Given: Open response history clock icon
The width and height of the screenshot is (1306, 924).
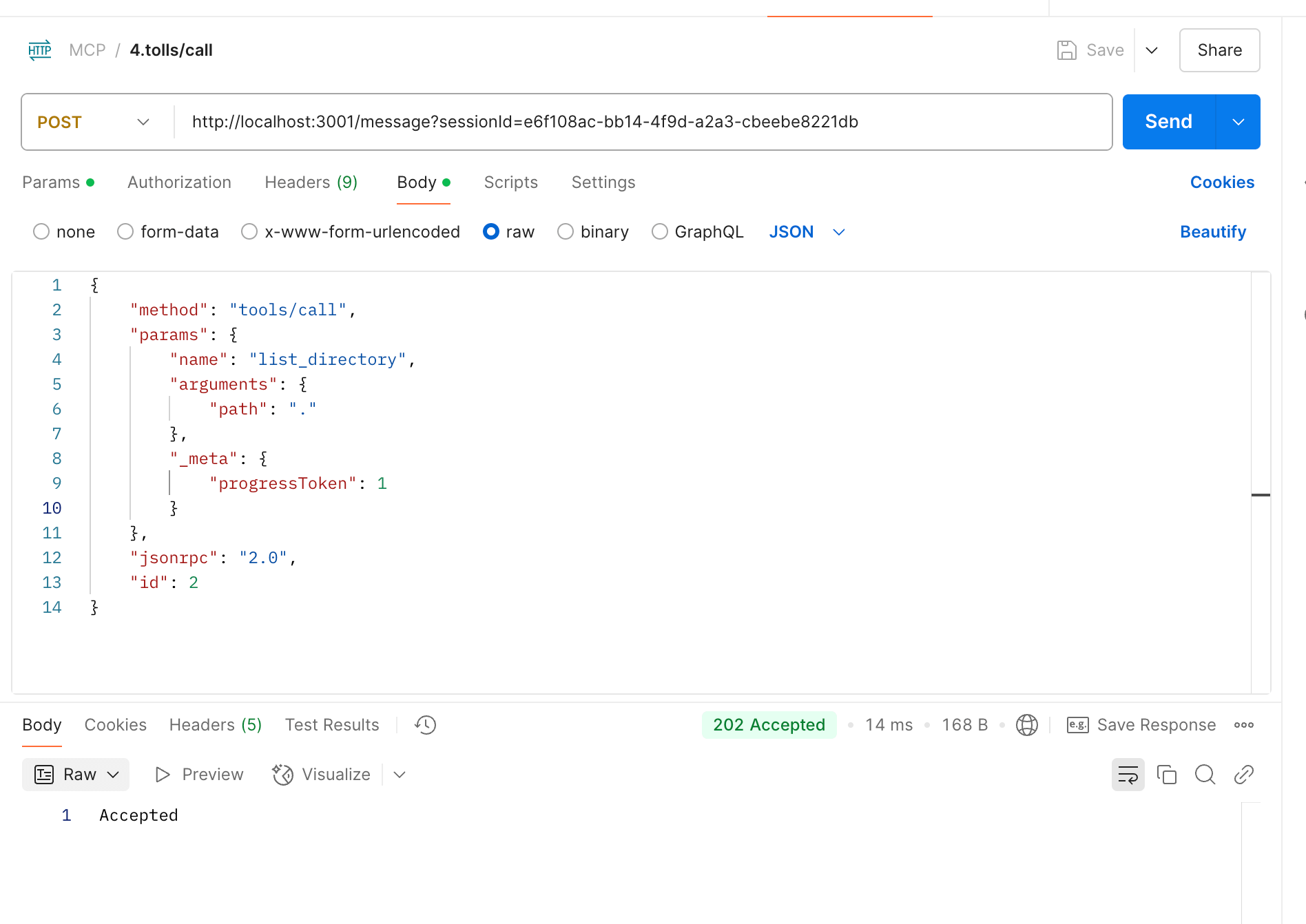Looking at the screenshot, I should point(426,725).
